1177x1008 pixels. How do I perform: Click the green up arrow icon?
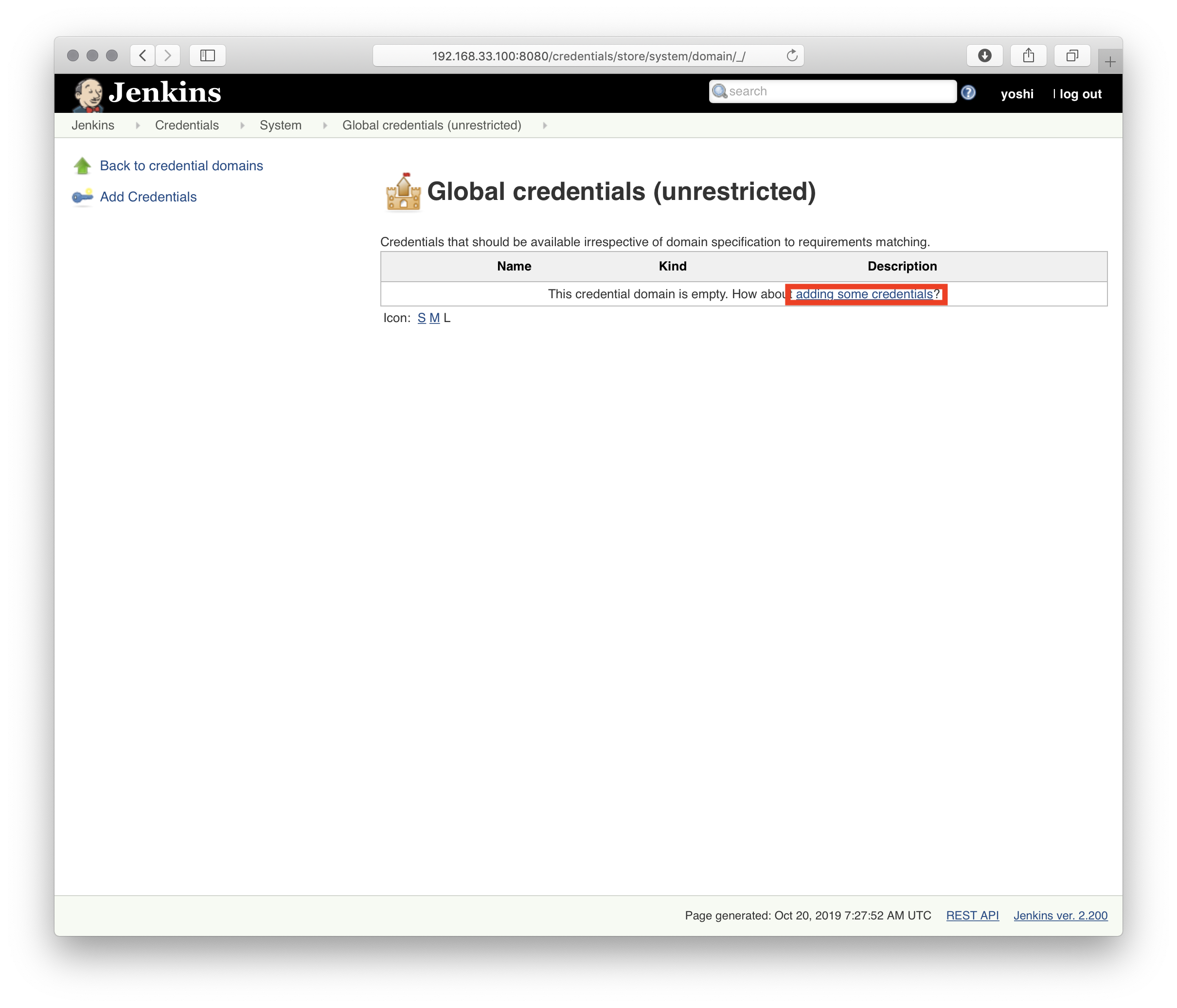[x=82, y=165]
